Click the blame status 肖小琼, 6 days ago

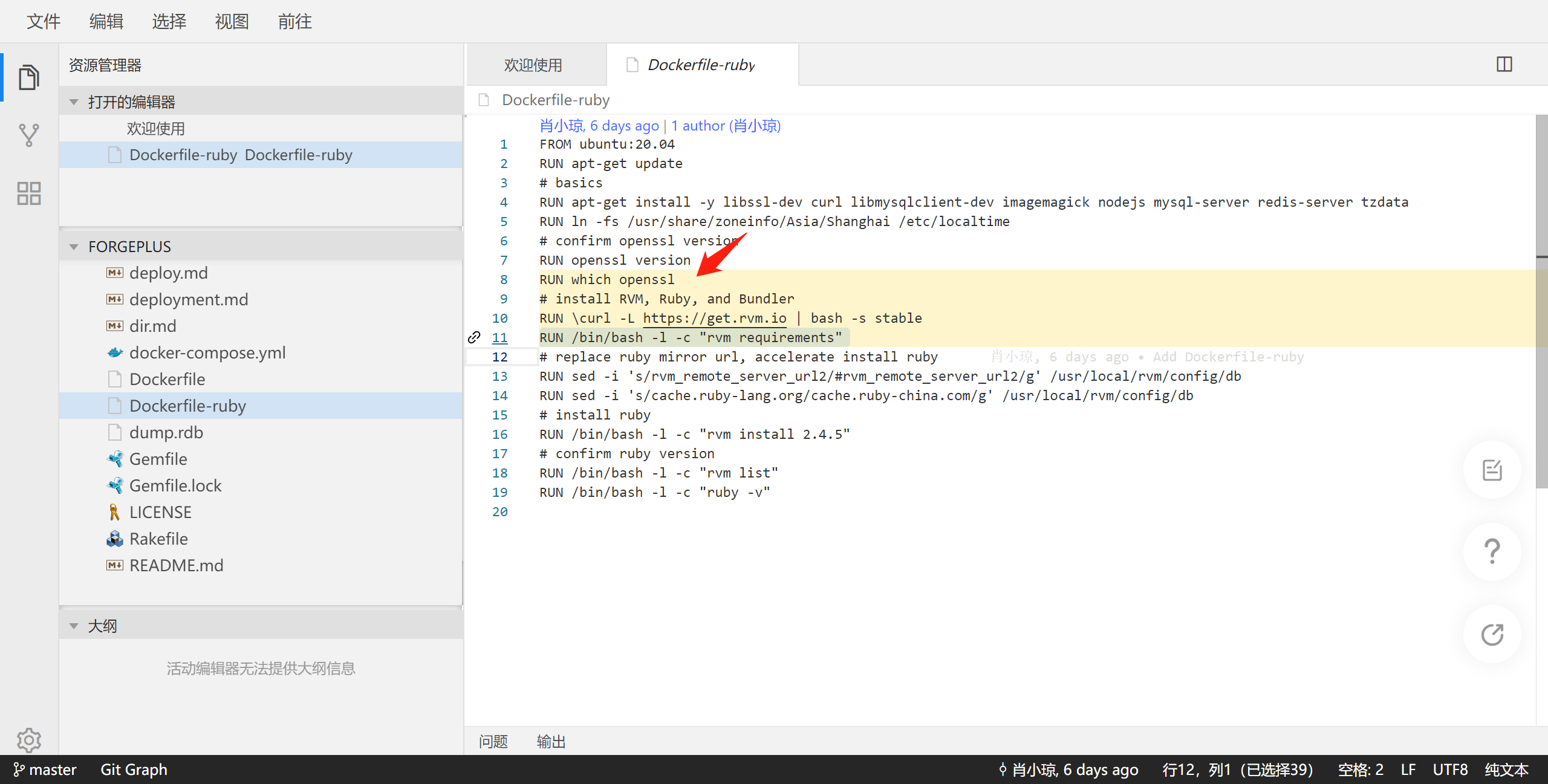pos(1068,769)
